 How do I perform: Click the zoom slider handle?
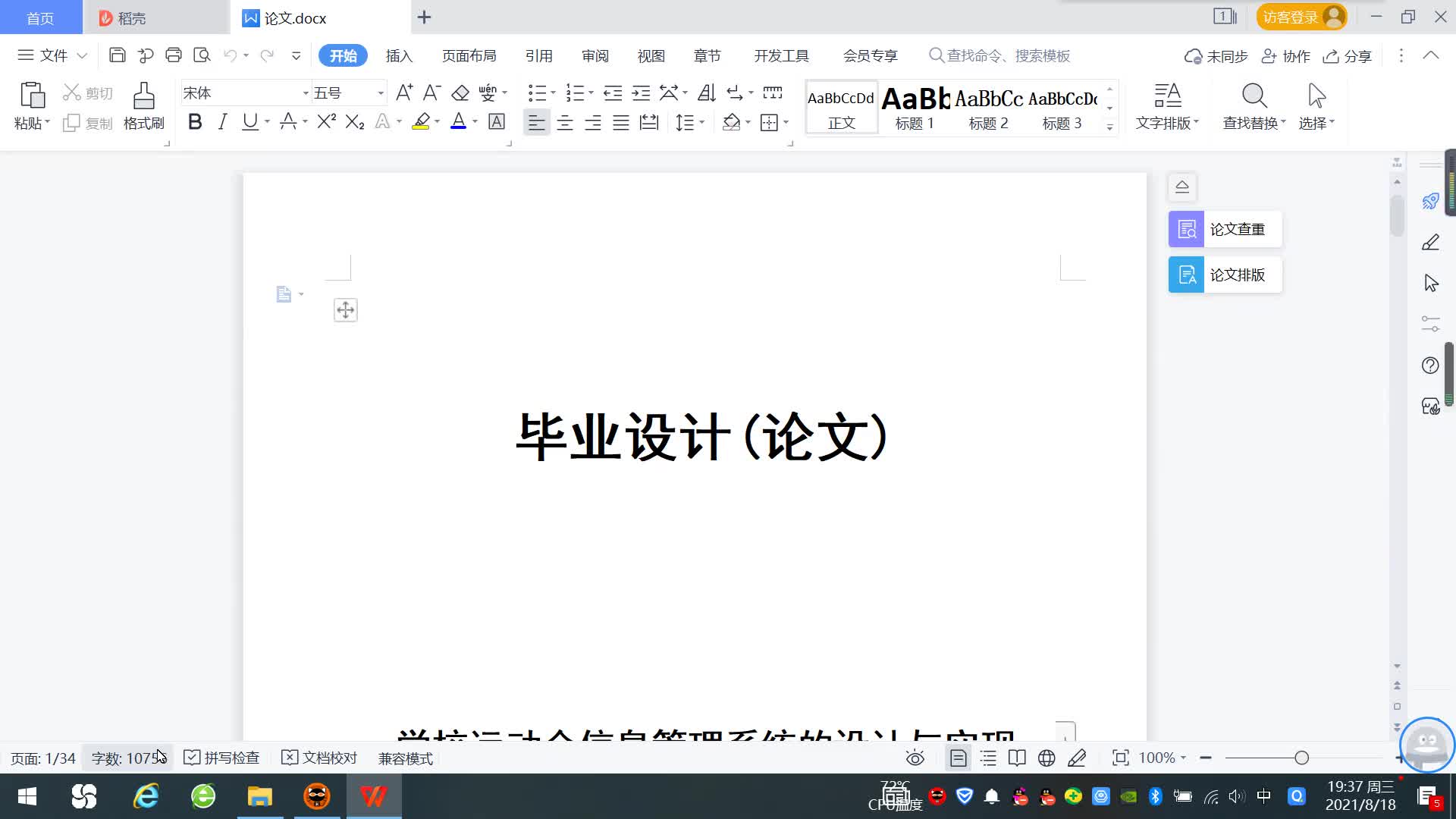point(1301,758)
